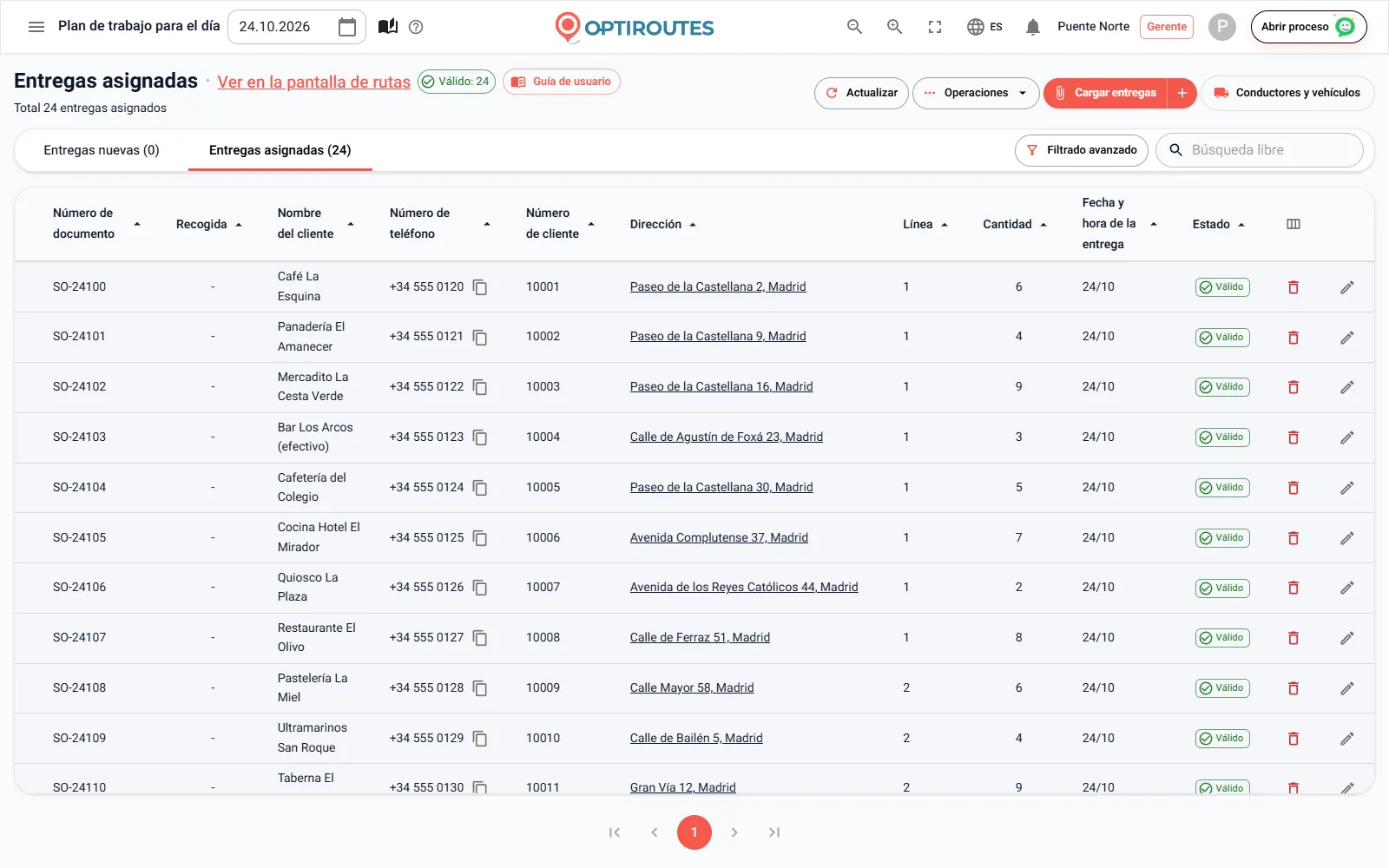Image resolution: width=1389 pixels, height=868 pixels.
Task: Click the map view icon
Action: [388, 27]
